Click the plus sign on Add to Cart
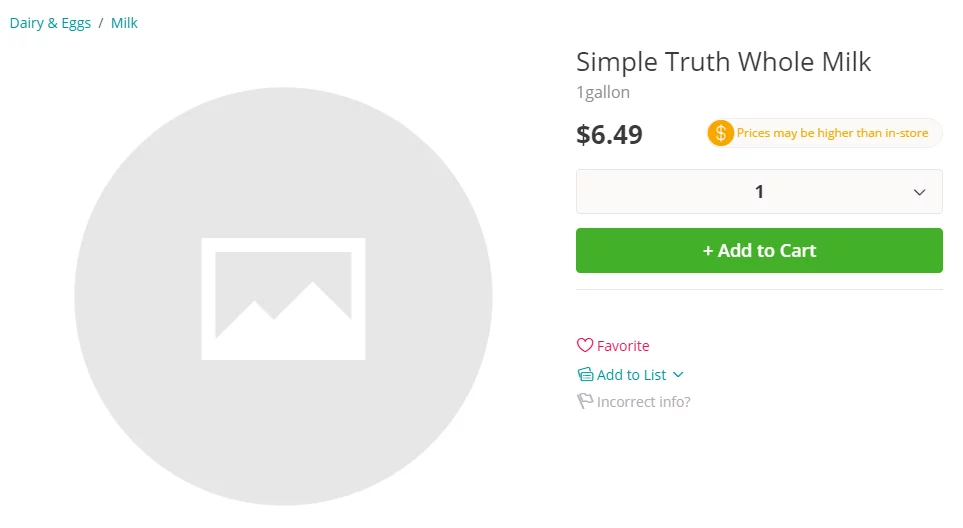The width and height of the screenshot is (963, 528). (x=708, y=251)
